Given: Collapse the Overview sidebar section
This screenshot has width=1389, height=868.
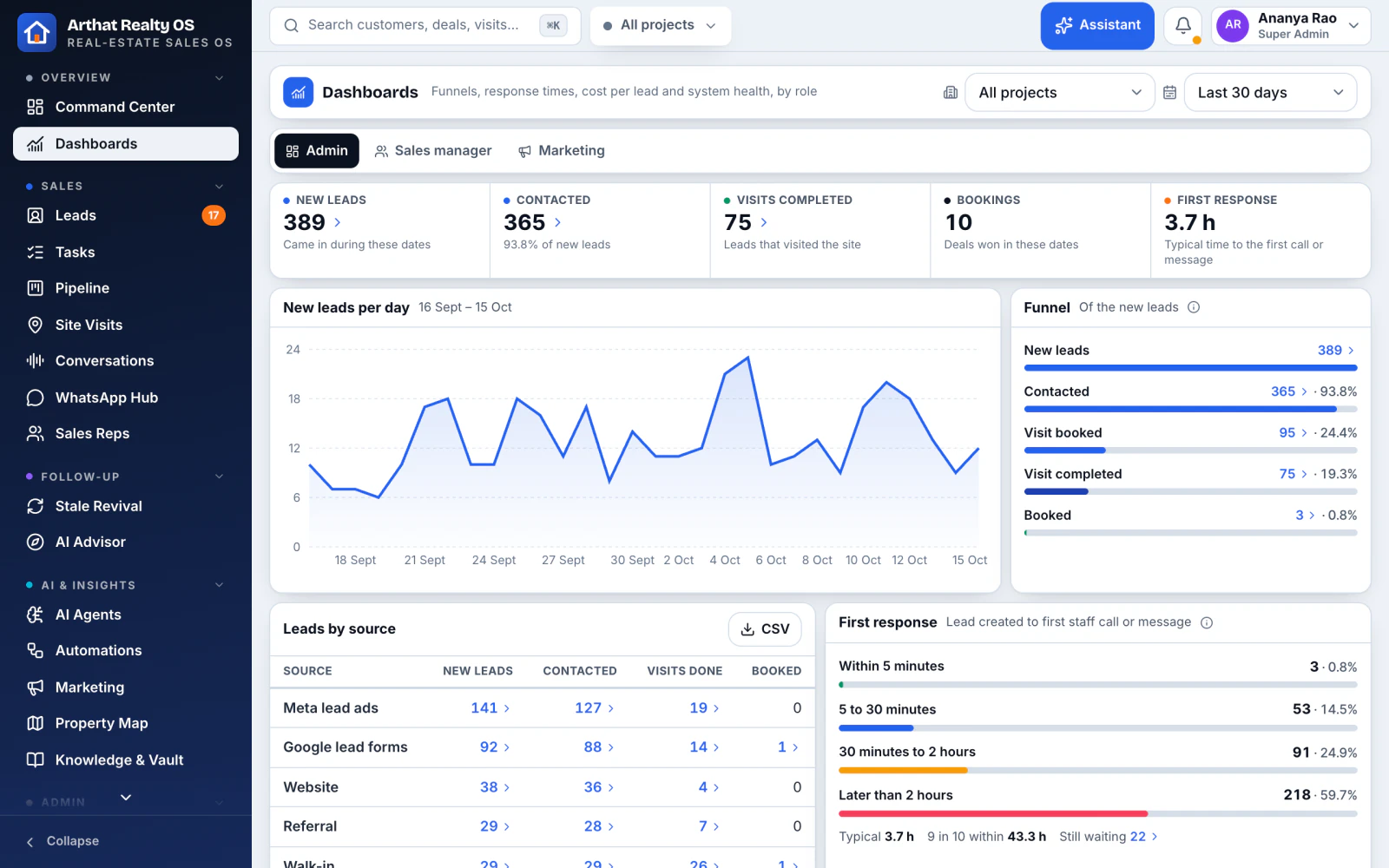Looking at the screenshot, I should click(219, 78).
